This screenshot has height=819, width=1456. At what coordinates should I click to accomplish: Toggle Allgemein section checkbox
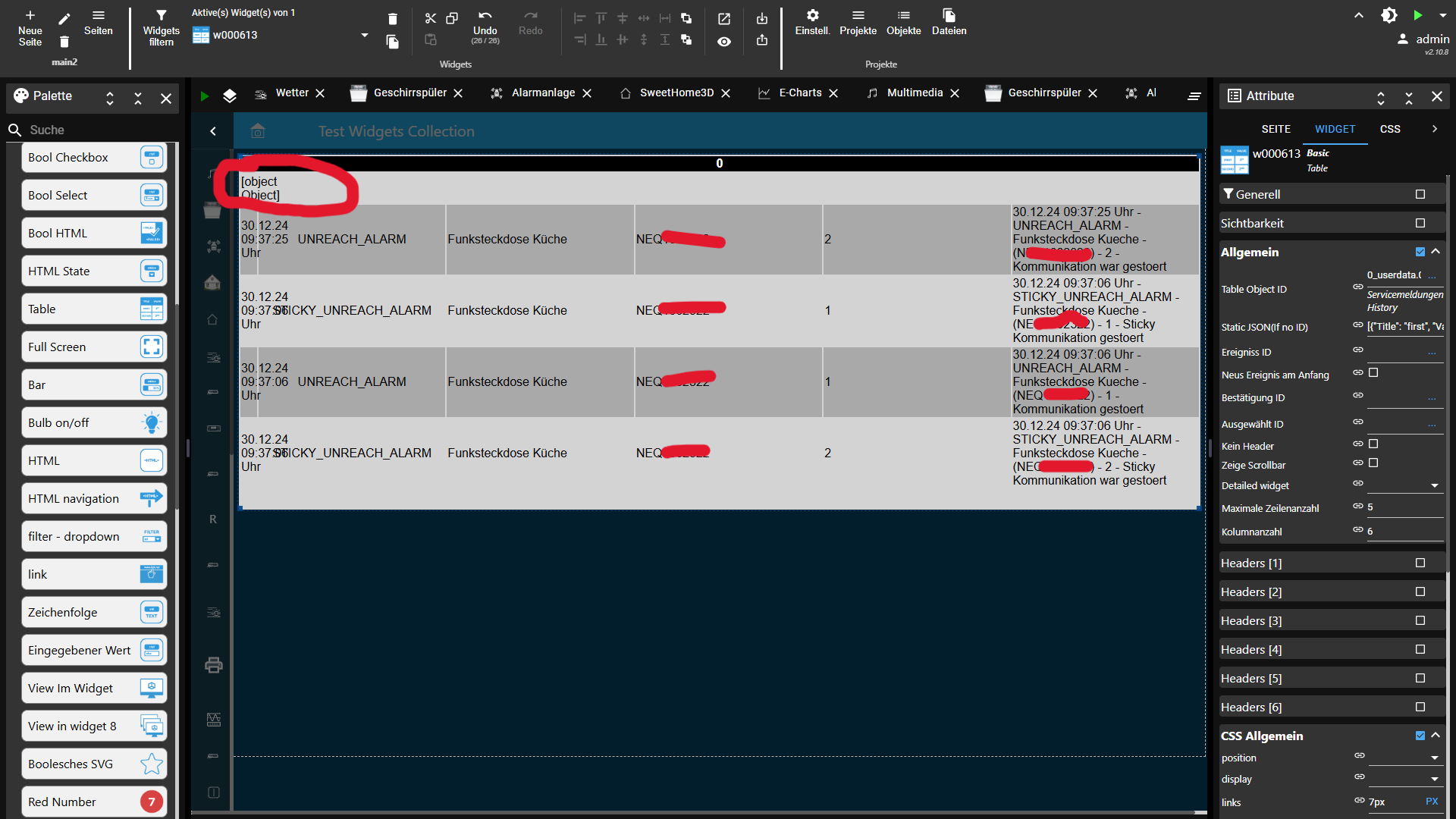(x=1420, y=252)
